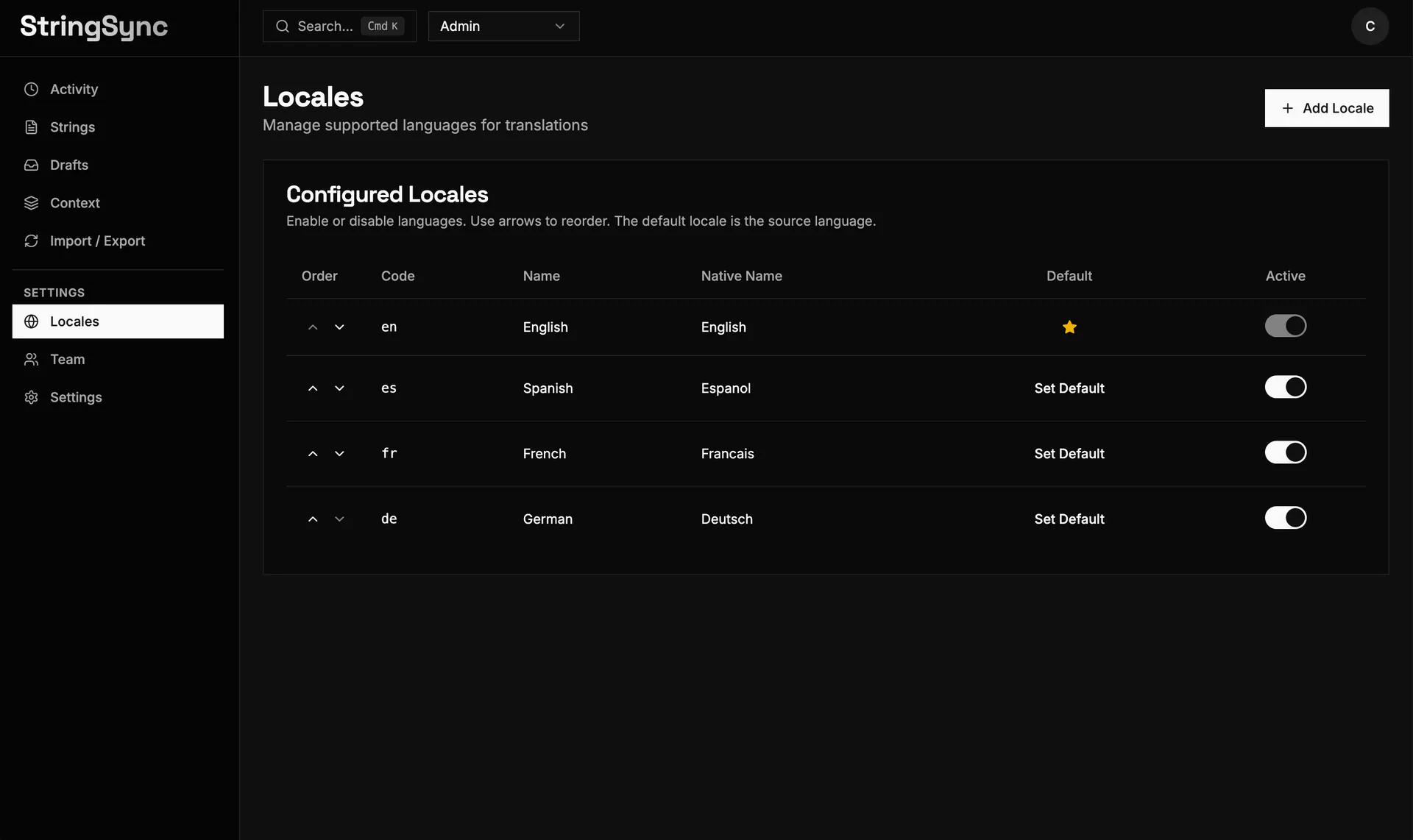Screen dimensions: 1413x840
Task: Open the Admin role dropdown
Action: [x=503, y=26]
